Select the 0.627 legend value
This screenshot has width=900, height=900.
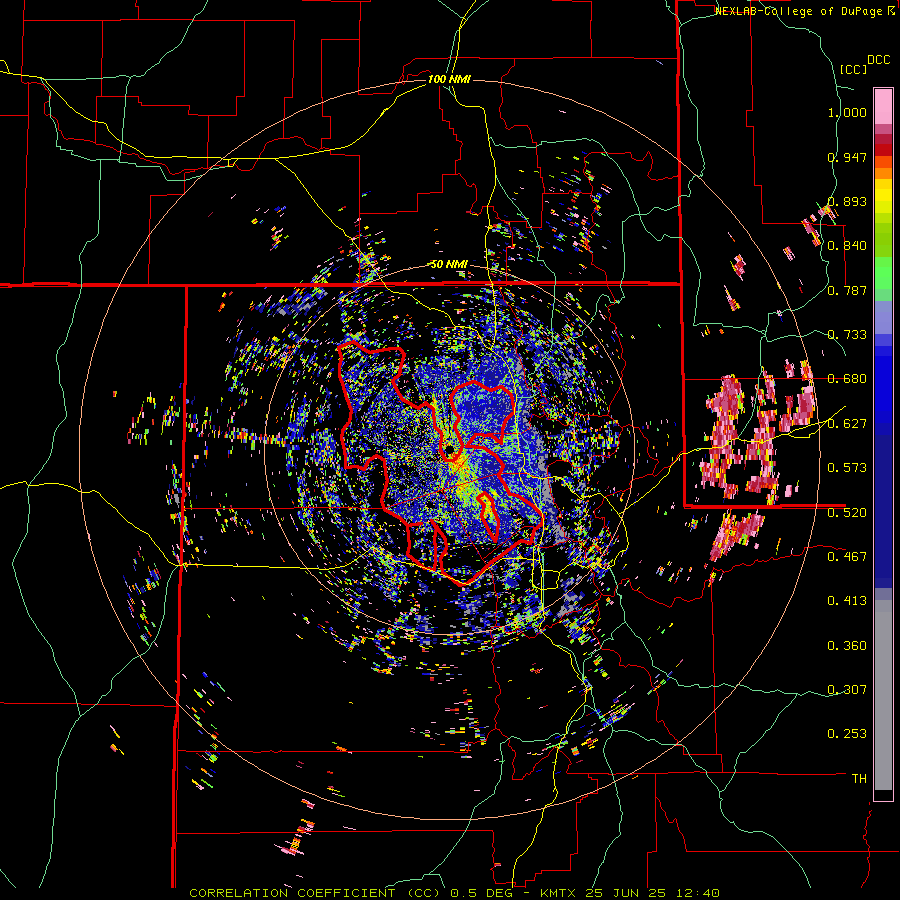[847, 424]
